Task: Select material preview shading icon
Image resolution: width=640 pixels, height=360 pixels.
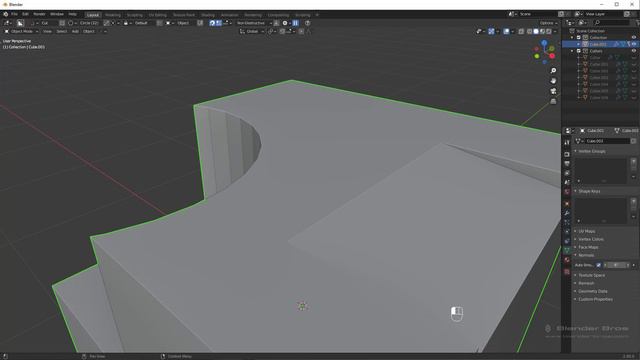Action: [x=542, y=31]
